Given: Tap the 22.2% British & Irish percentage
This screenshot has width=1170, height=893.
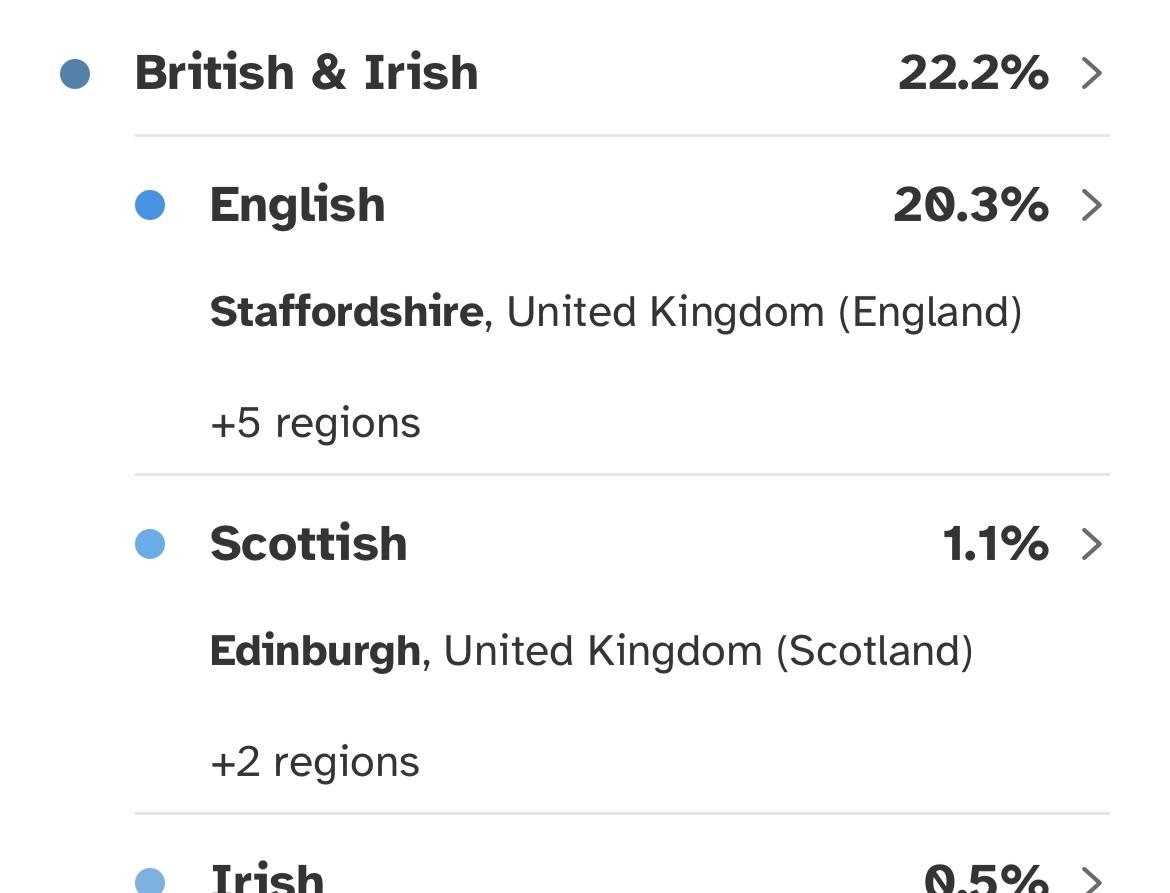Looking at the screenshot, I should [972, 73].
